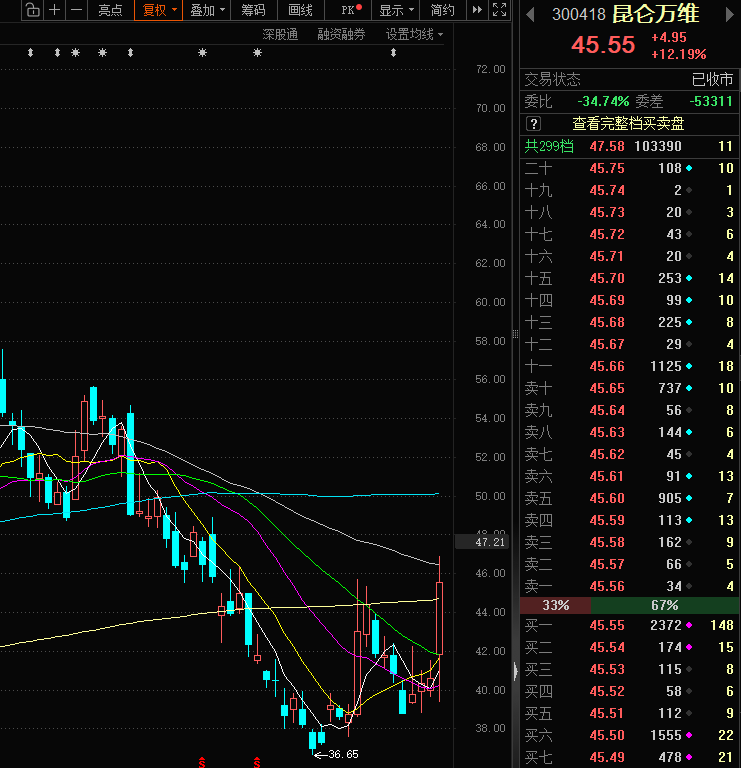Select the 十五 45.70 ask row

click(x=629, y=278)
